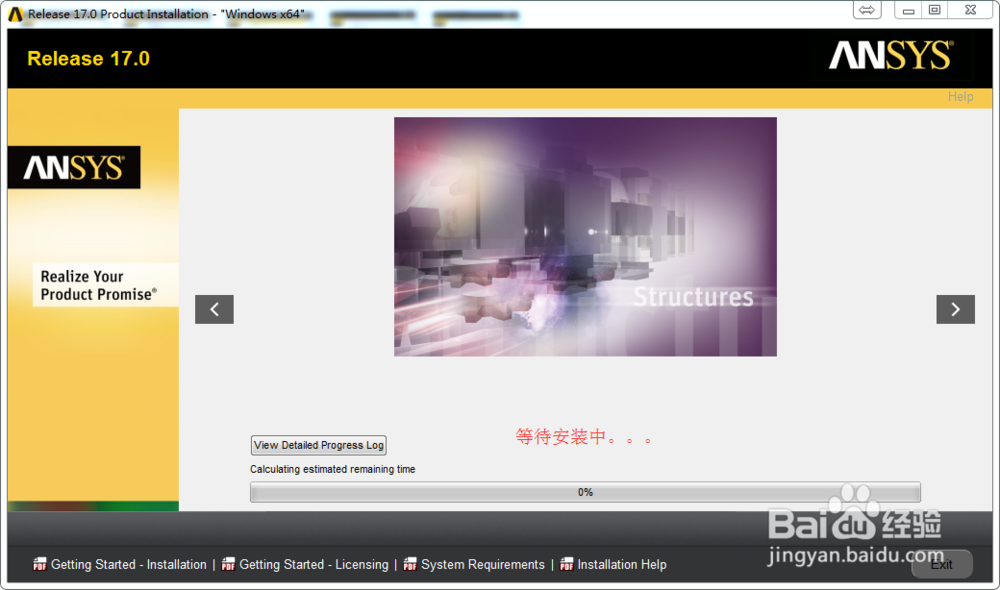The width and height of the screenshot is (1000, 590).
Task: Click the 'Release 17.0' header title
Action: pos(89,59)
